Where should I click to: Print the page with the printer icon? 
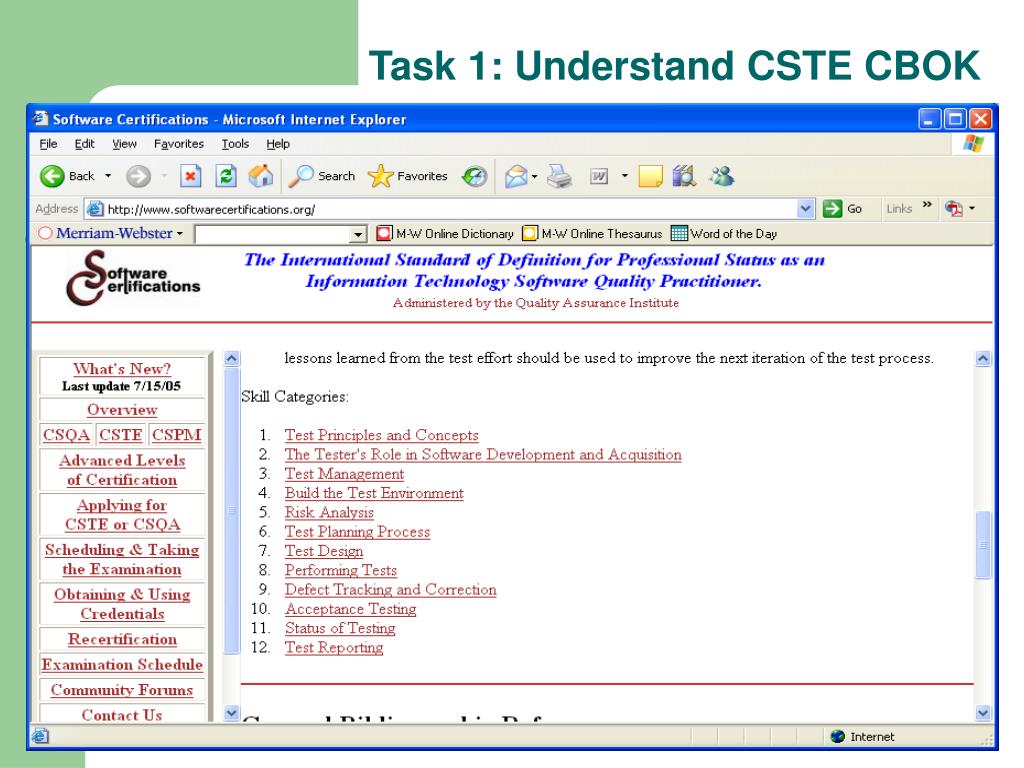click(559, 176)
